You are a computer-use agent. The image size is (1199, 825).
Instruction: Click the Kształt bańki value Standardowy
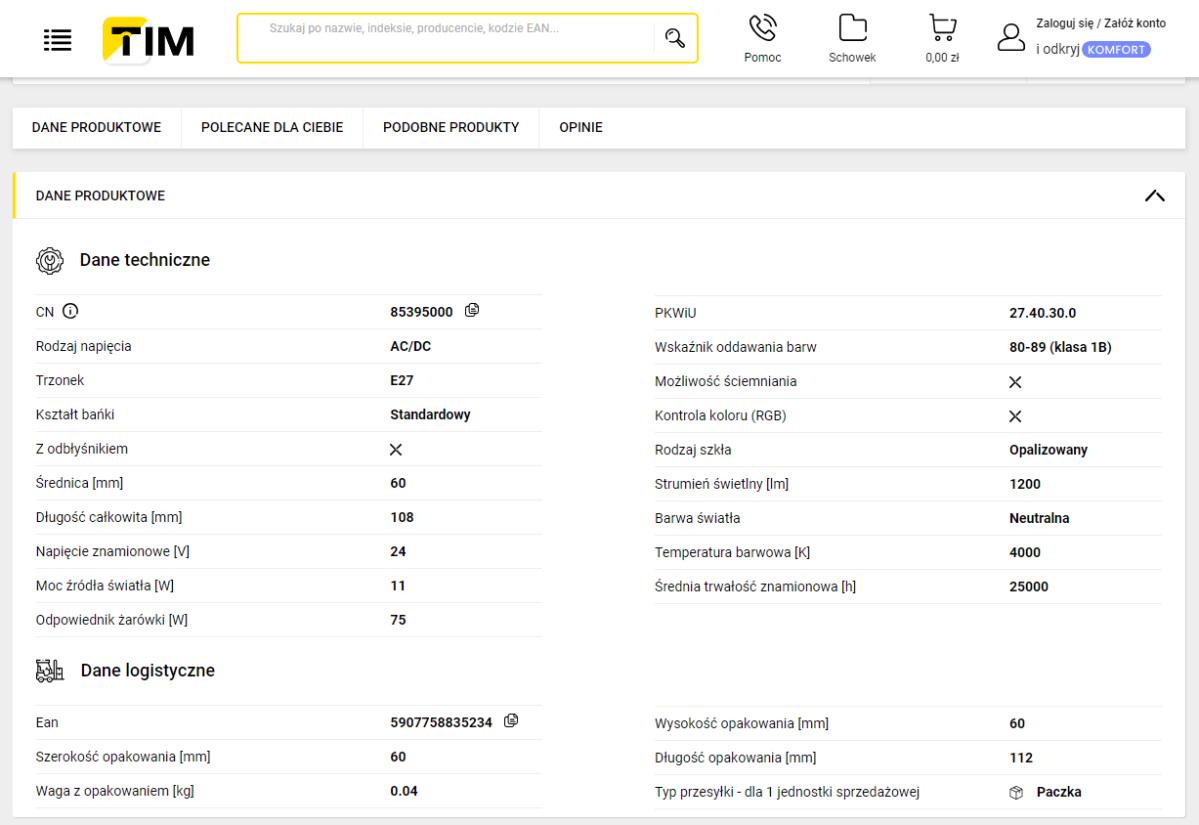tap(431, 414)
